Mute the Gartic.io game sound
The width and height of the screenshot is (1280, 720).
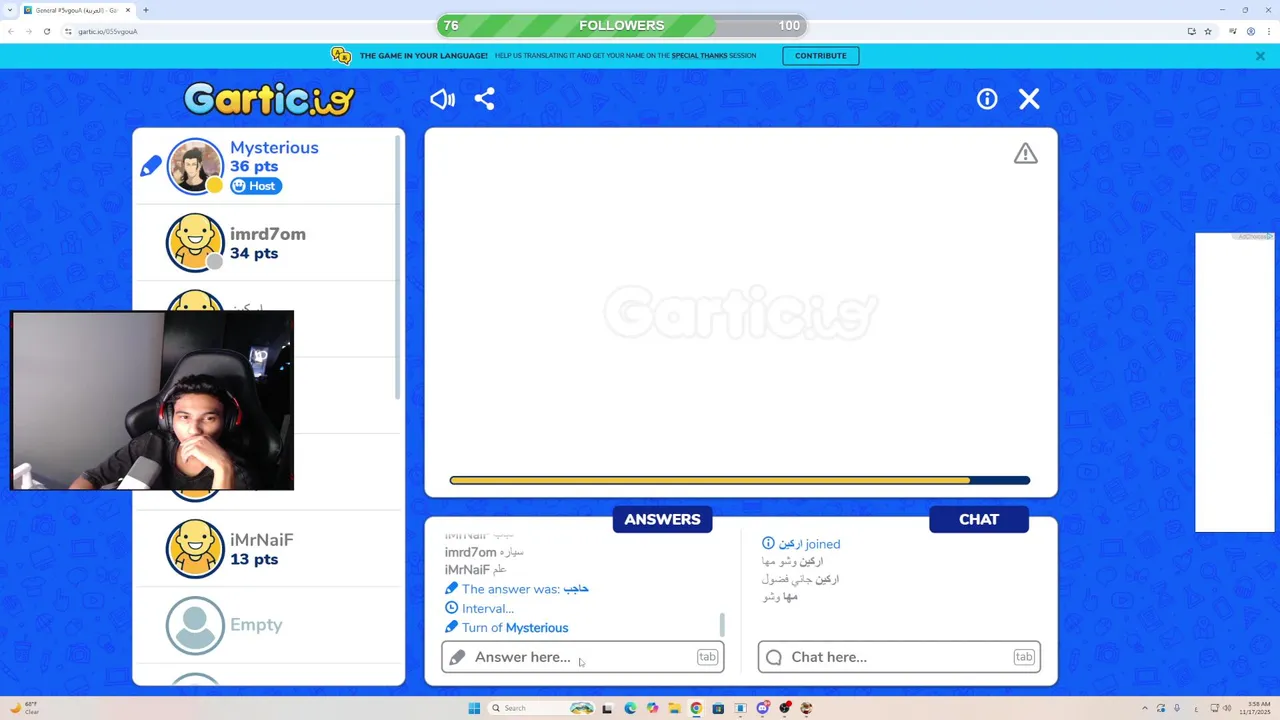click(442, 99)
